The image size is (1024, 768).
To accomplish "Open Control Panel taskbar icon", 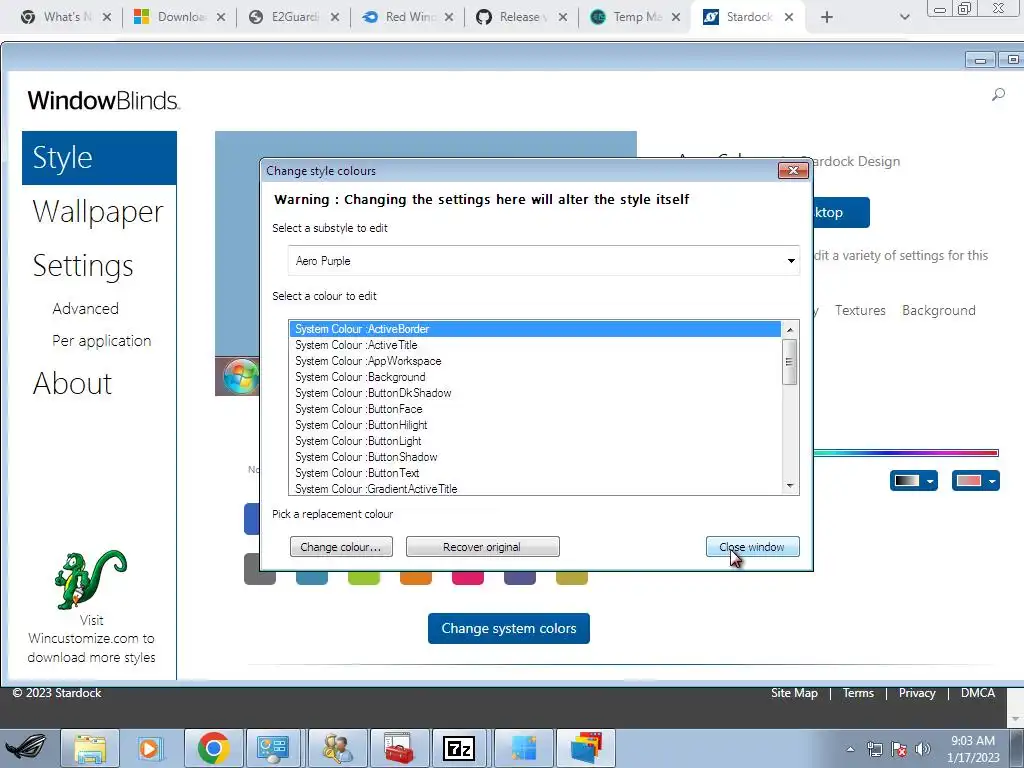I will (274, 748).
